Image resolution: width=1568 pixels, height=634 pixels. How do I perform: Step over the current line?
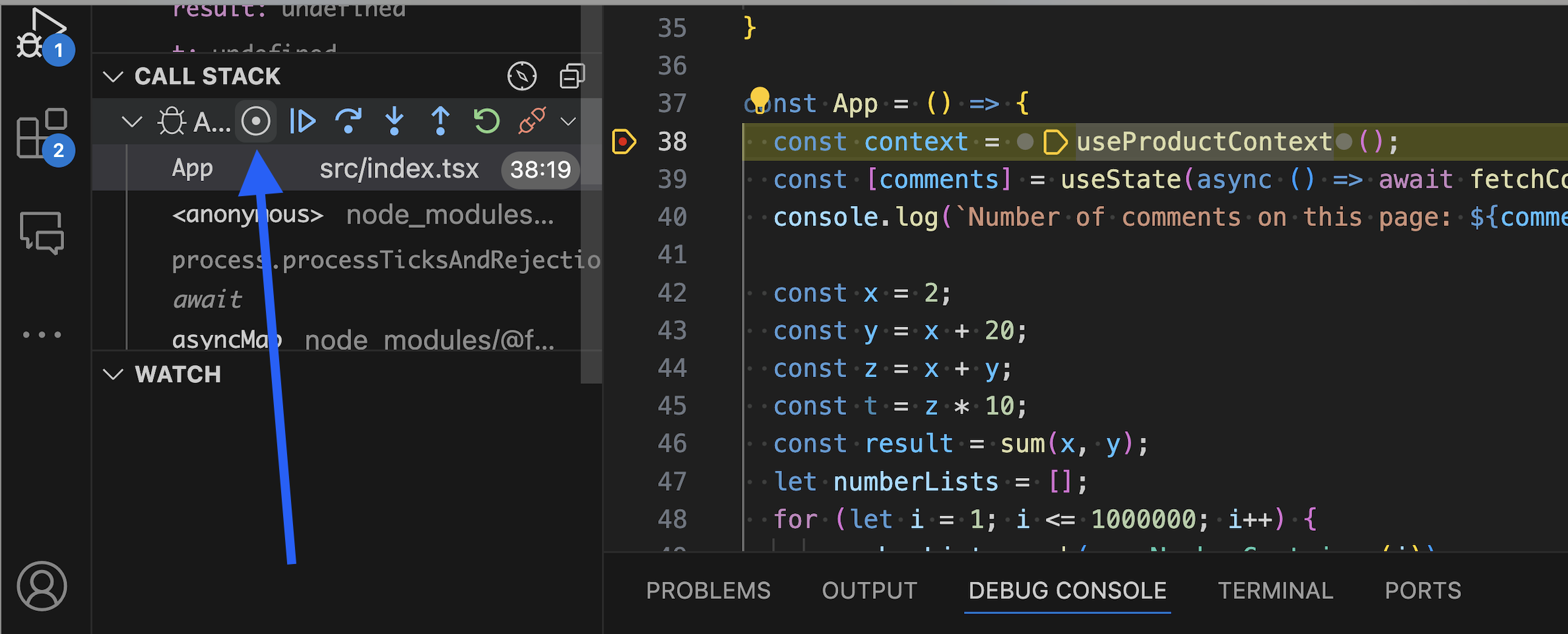pyautogui.click(x=348, y=121)
